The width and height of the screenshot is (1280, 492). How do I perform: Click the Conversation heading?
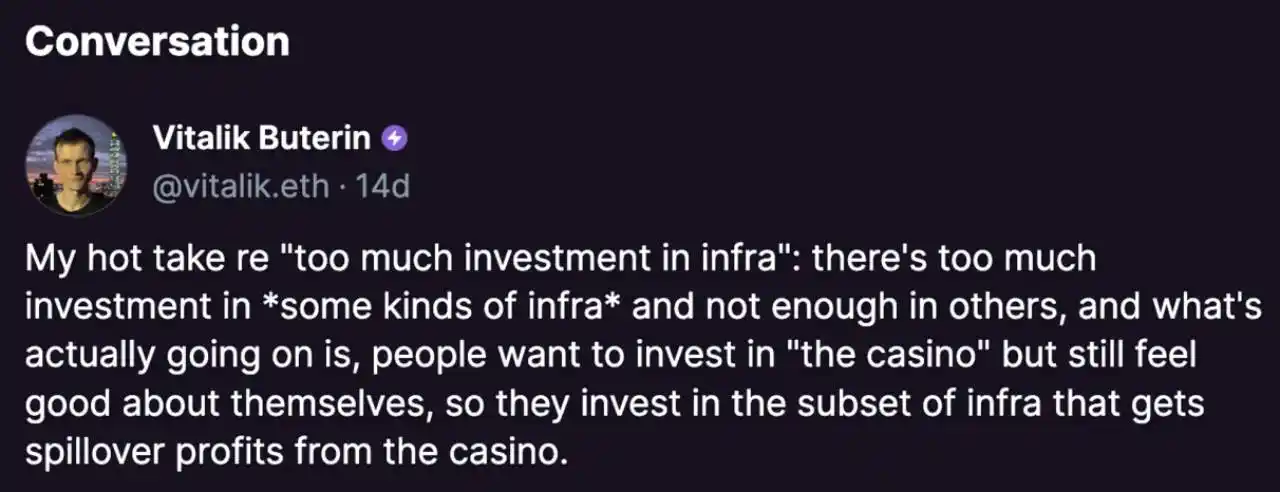[x=157, y=42]
